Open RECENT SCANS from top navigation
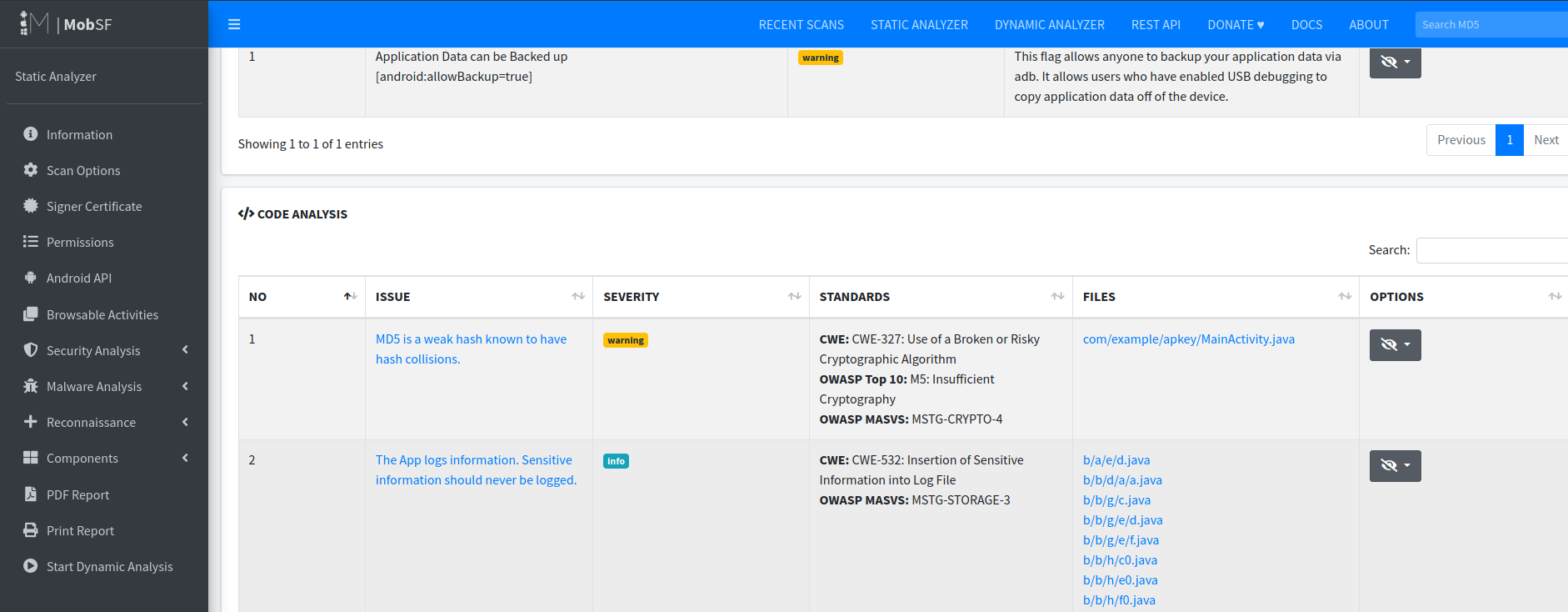Image resolution: width=1568 pixels, height=612 pixels. tap(801, 25)
